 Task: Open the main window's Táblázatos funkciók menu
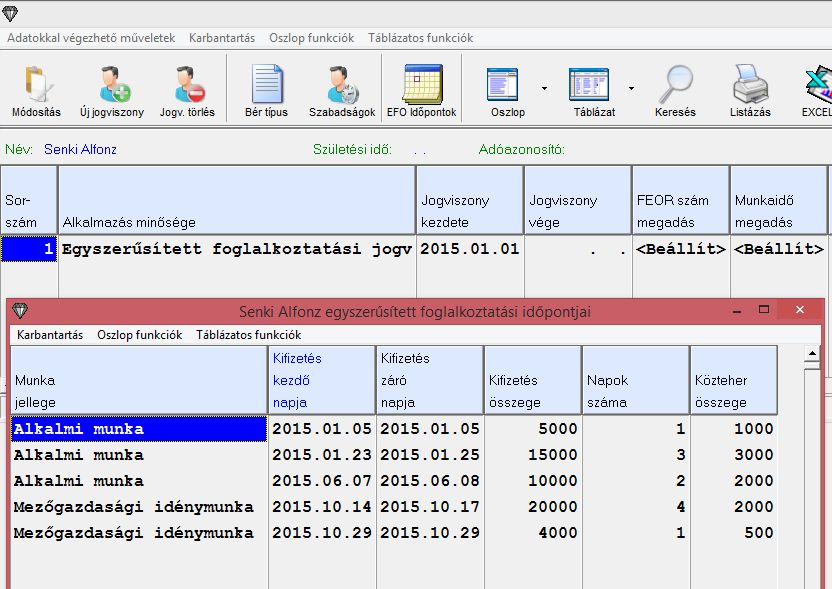[420, 38]
